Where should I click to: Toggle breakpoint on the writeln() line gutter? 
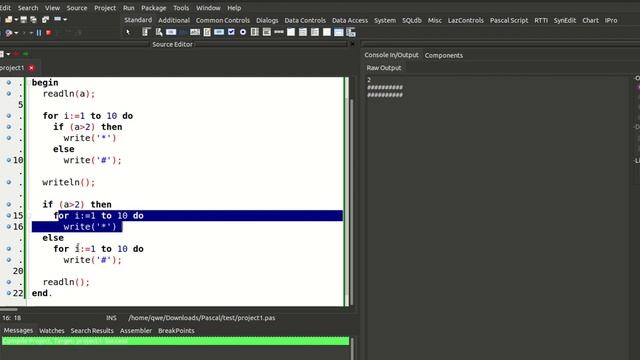click(8, 182)
